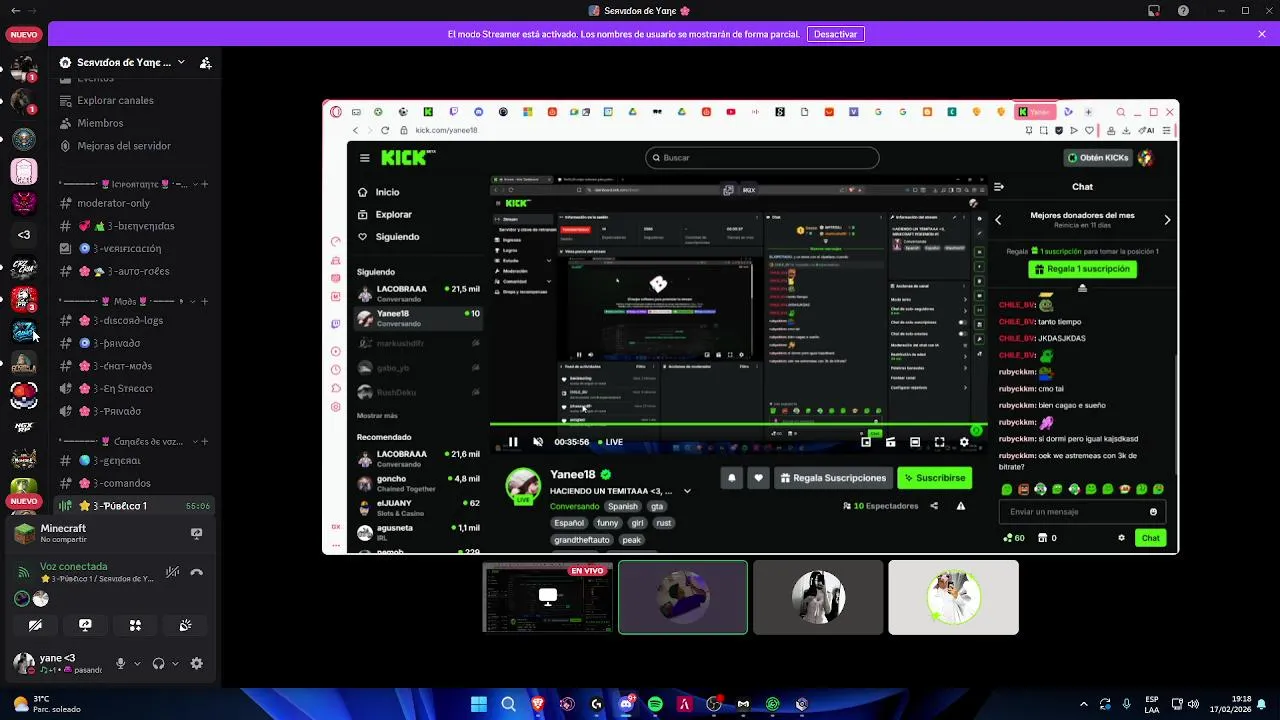Open Discord user settings gear
The height and width of the screenshot is (720, 1280).
(197, 663)
